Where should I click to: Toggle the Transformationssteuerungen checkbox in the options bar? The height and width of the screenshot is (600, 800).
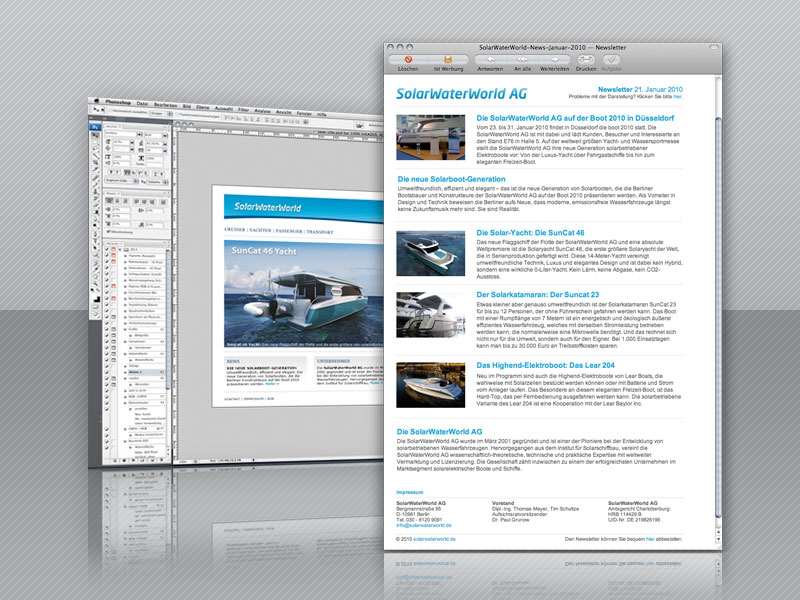[177, 114]
